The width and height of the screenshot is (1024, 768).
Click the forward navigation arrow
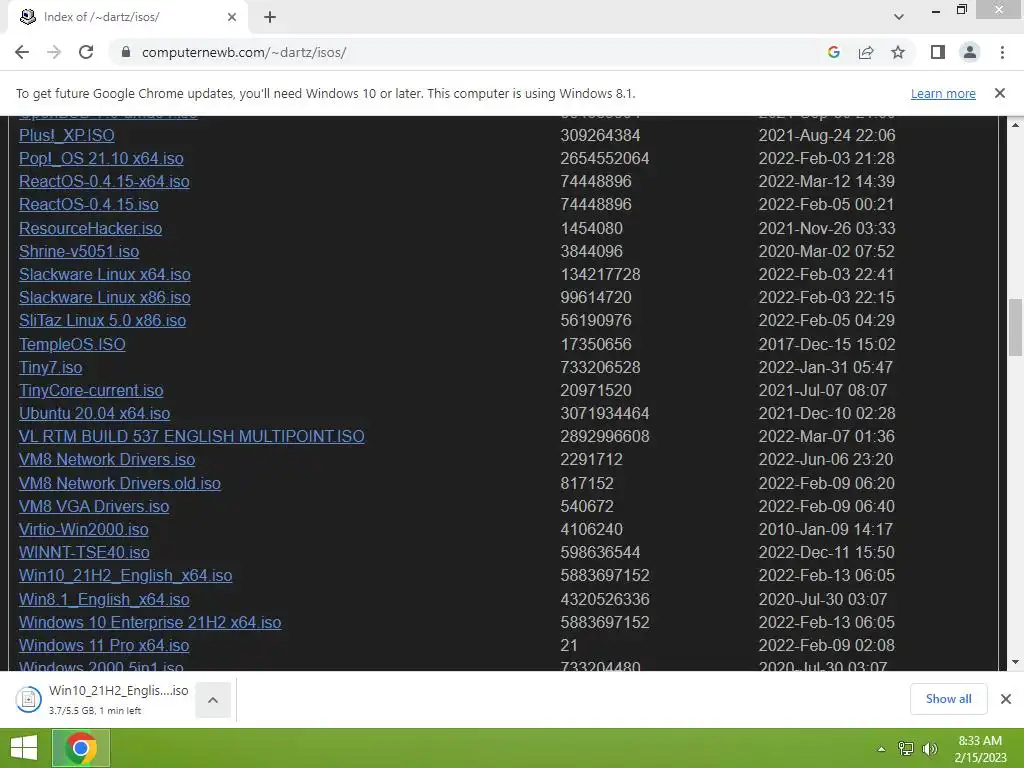click(x=54, y=52)
